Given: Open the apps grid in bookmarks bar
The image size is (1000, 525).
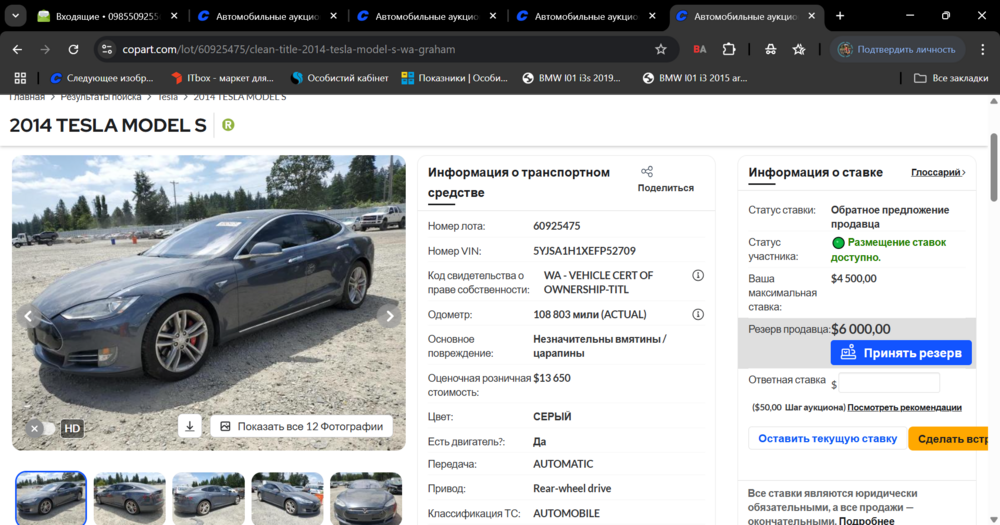Looking at the screenshot, I should tap(19, 78).
